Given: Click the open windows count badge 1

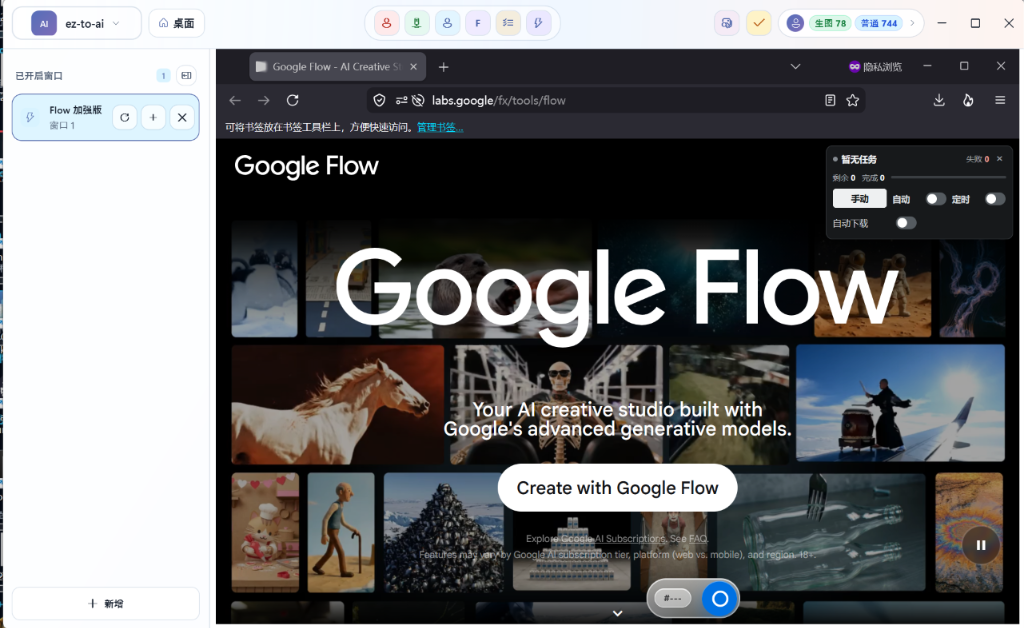Looking at the screenshot, I should tap(163, 76).
